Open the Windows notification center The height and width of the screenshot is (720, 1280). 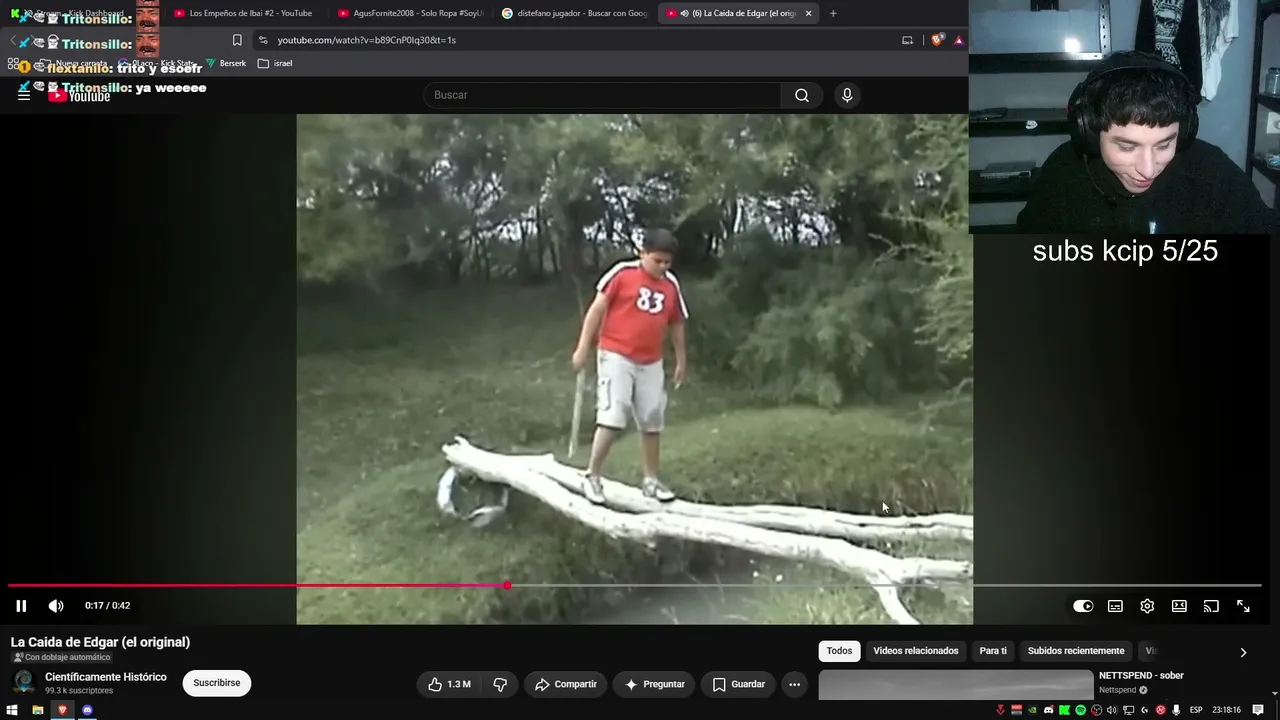(1258, 710)
